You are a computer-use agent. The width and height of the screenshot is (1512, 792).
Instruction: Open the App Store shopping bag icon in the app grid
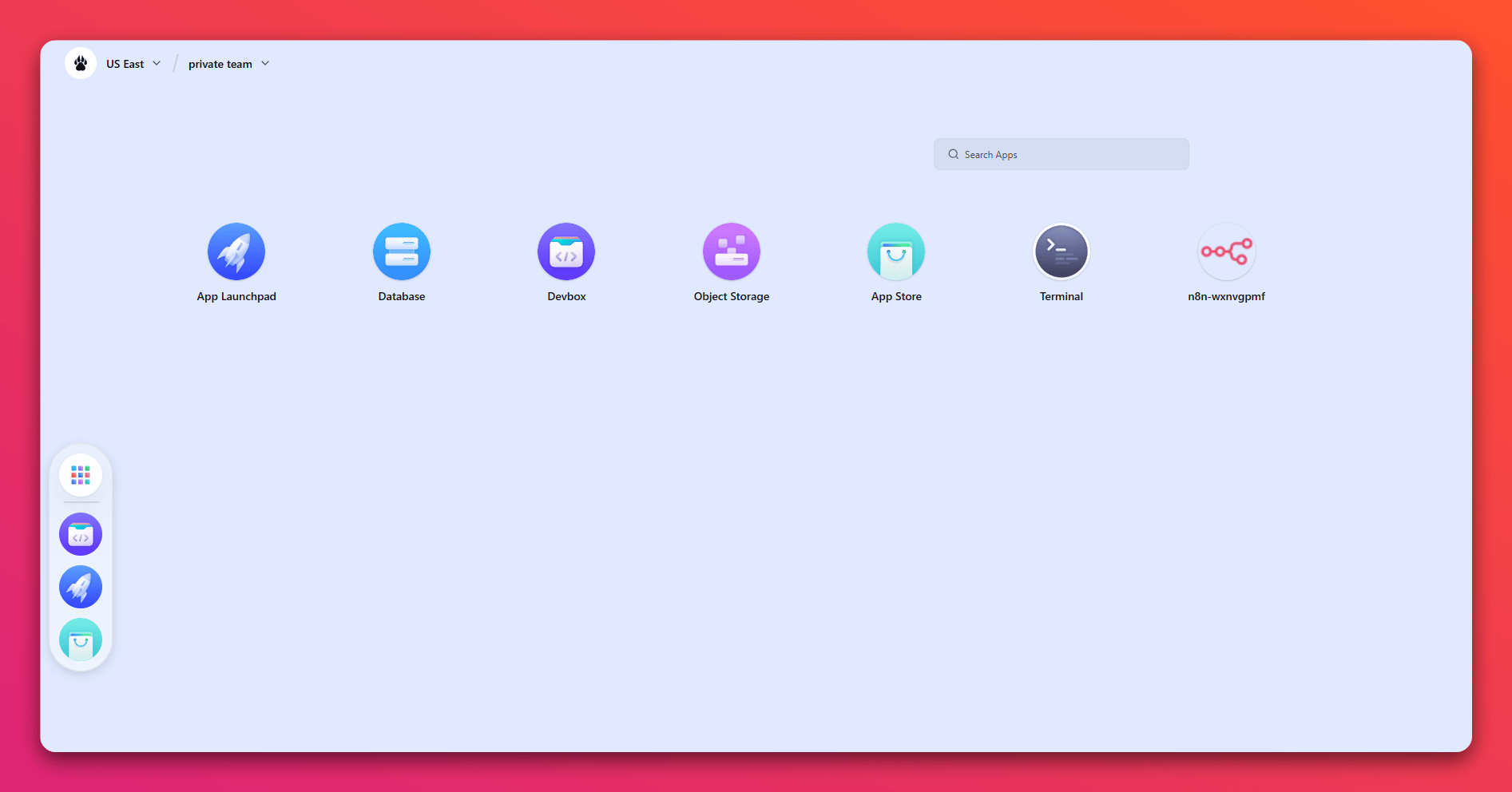coord(896,251)
